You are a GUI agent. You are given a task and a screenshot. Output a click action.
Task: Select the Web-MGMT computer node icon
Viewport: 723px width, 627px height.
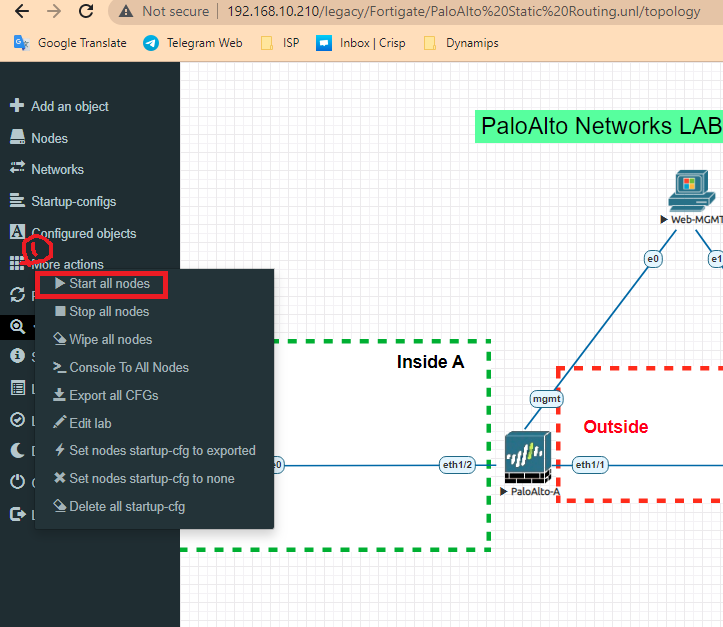click(687, 190)
